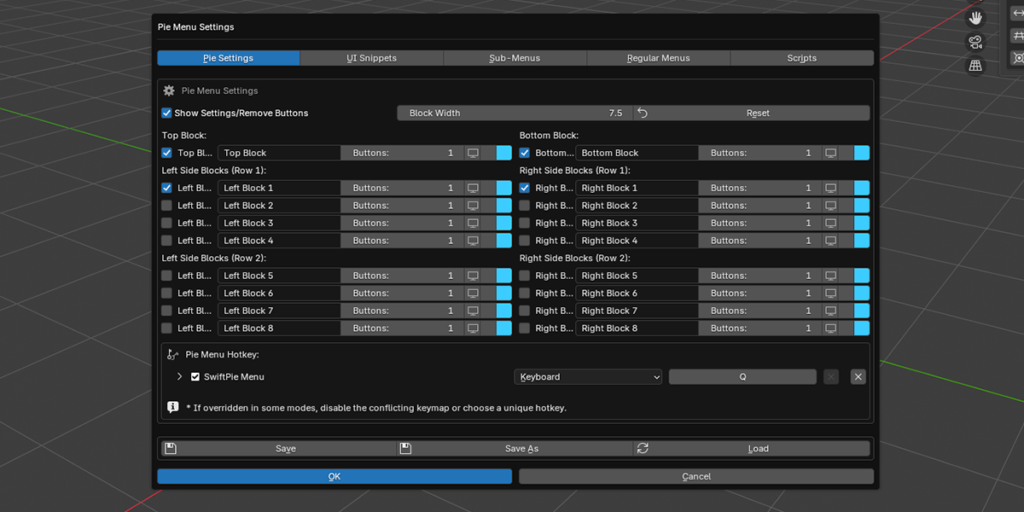The height and width of the screenshot is (512, 1024).
Task: Toggle the SwiftPie Menu keymap checkbox
Action: coord(195,377)
